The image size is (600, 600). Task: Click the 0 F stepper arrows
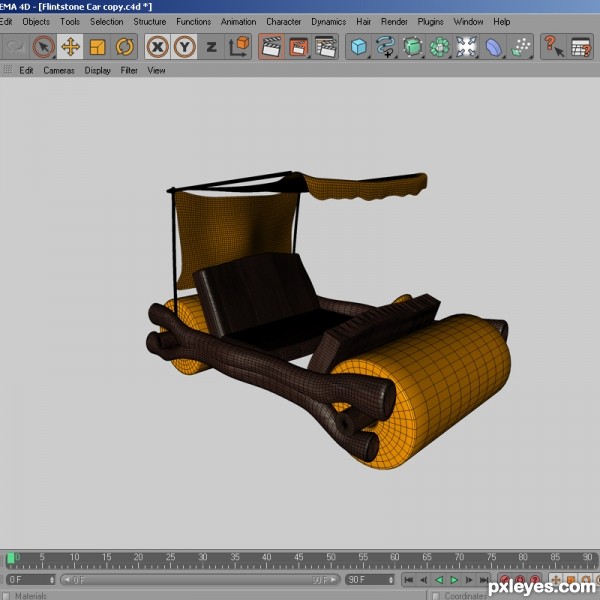point(52,580)
